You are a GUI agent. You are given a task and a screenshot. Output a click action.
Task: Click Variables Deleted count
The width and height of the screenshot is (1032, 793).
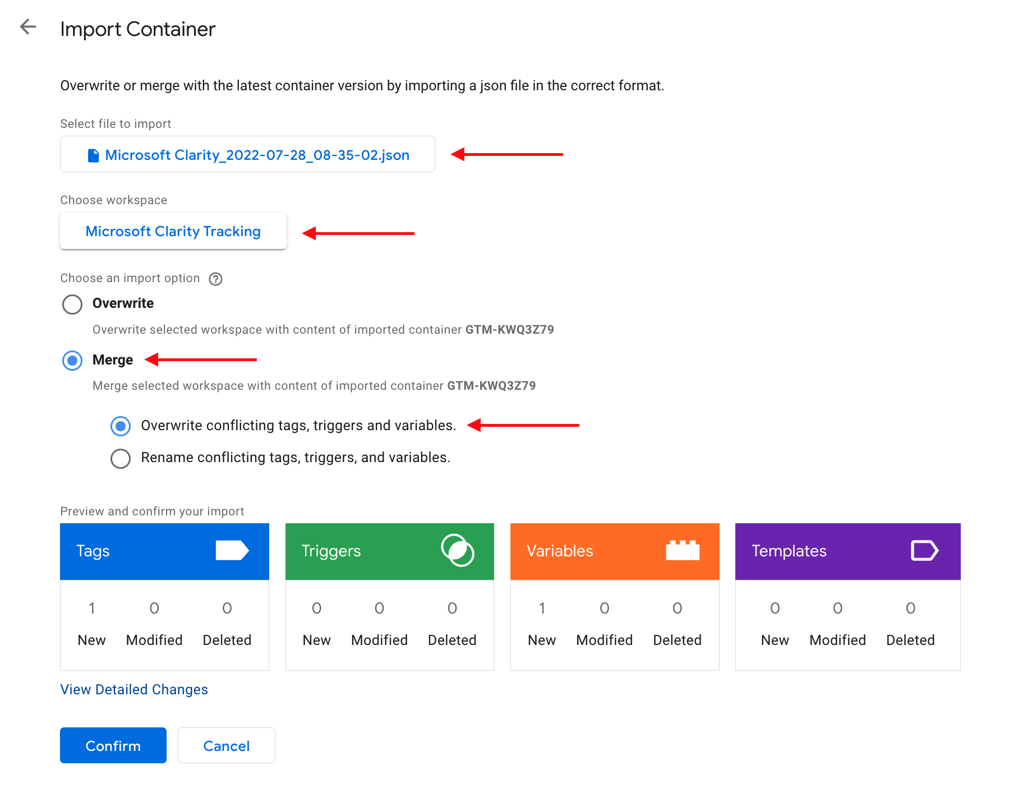[x=677, y=608]
